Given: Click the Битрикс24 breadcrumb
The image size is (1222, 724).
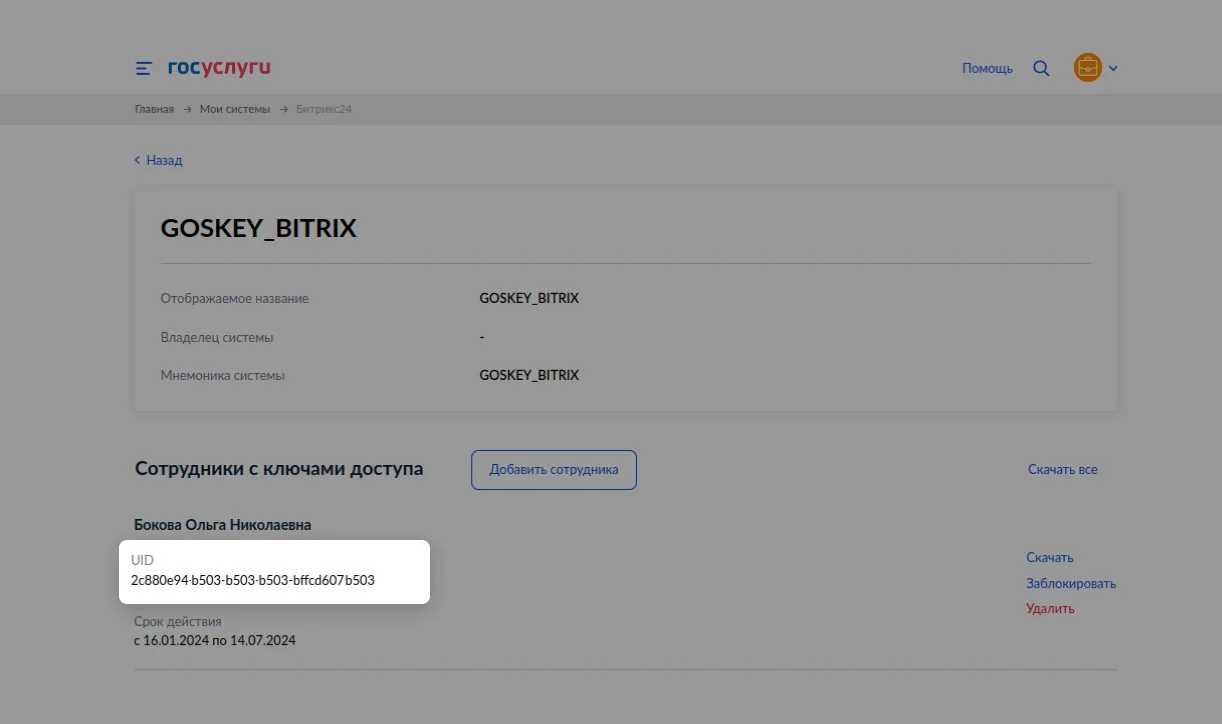Looking at the screenshot, I should point(324,109).
